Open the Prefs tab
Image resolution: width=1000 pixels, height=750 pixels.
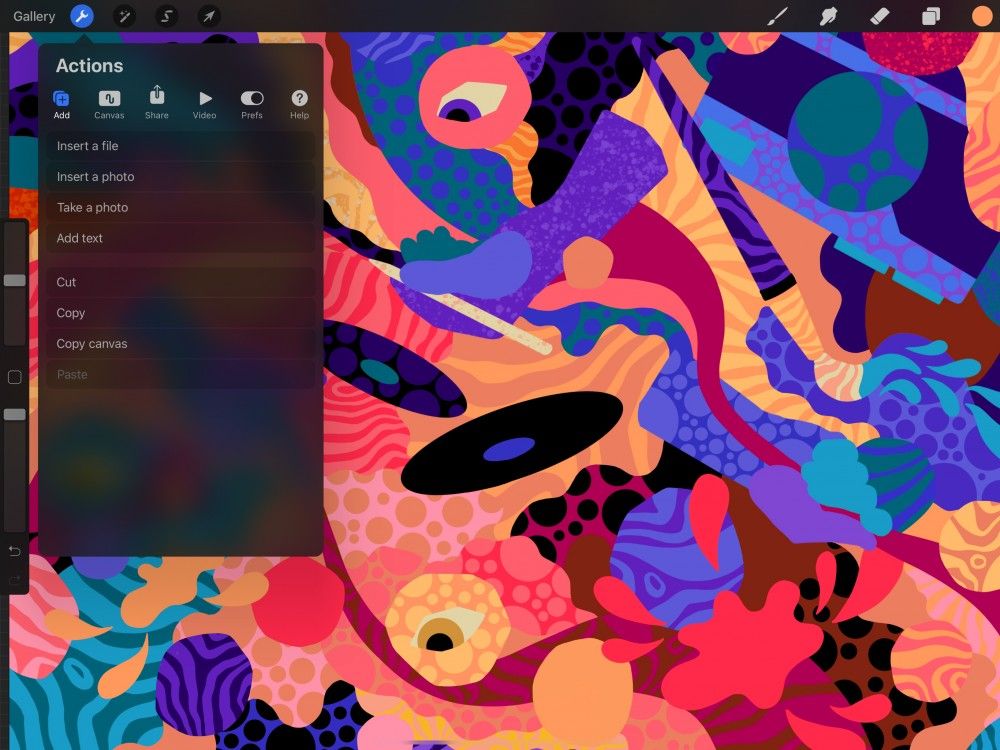[x=251, y=103]
